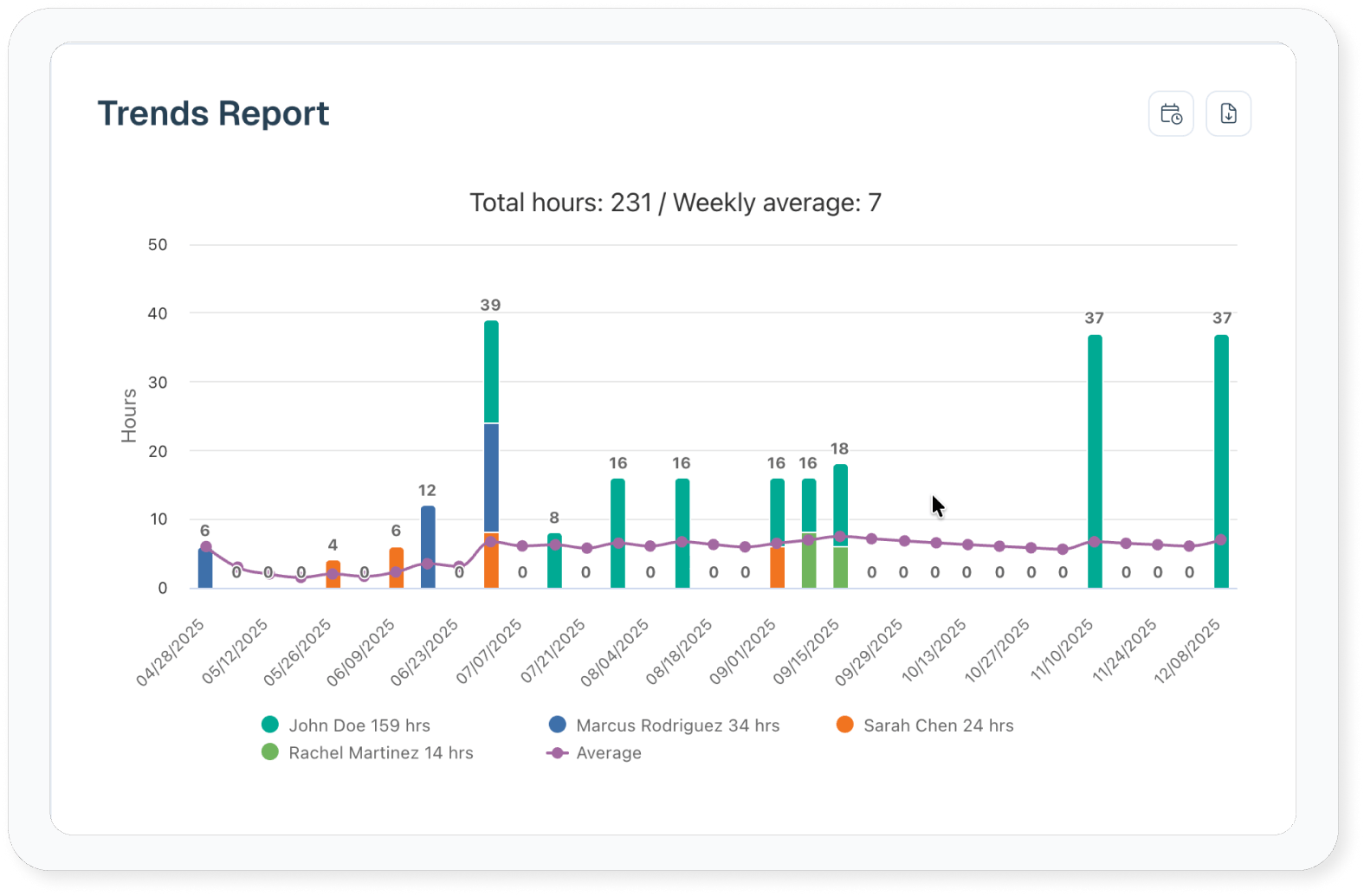
Task: Open the calendar date range picker
Action: pos(1171,114)
